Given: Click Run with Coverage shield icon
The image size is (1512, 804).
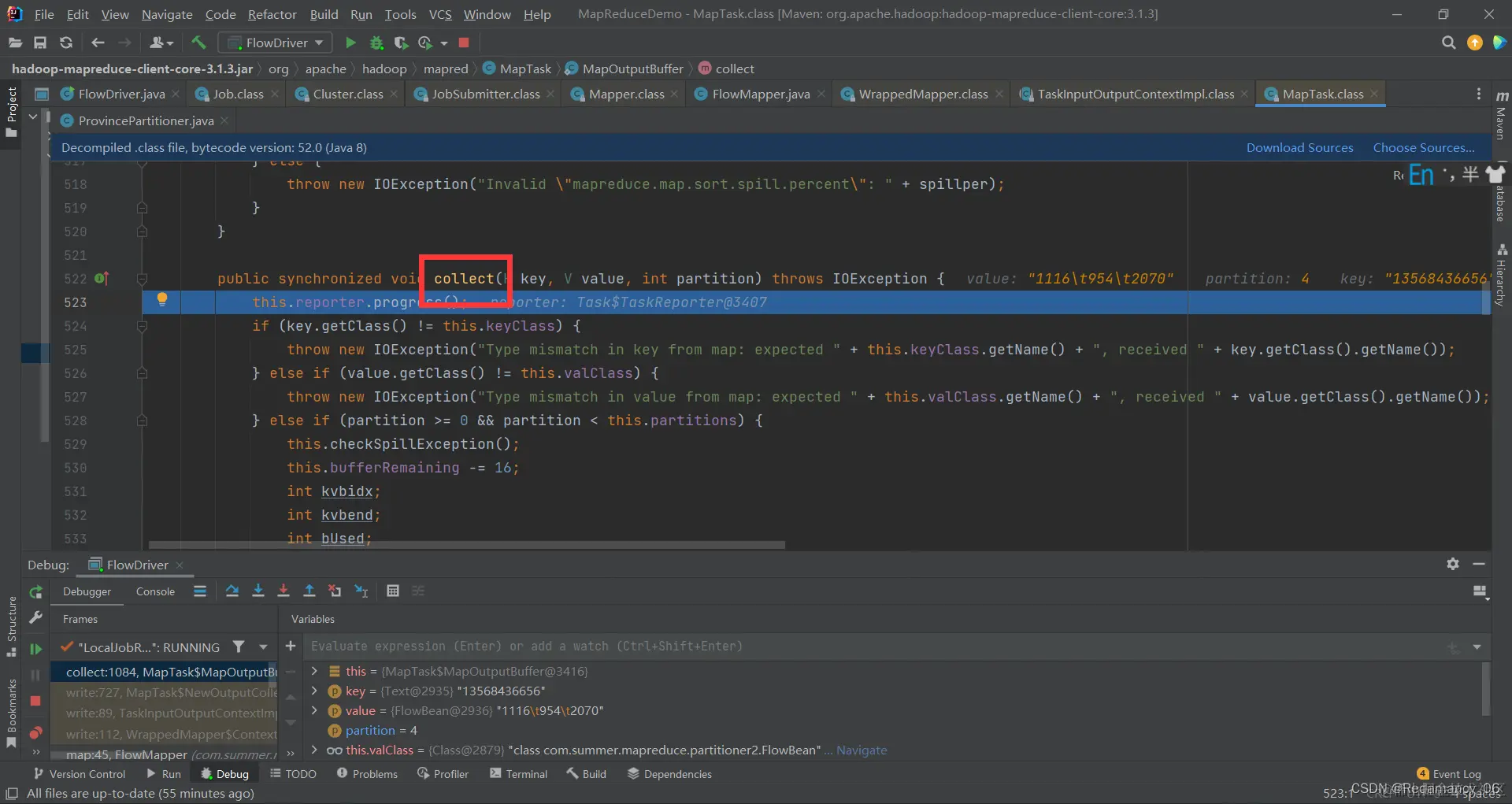Looking at the screenshot, I should pyautogui.click(x=402, y=43).
